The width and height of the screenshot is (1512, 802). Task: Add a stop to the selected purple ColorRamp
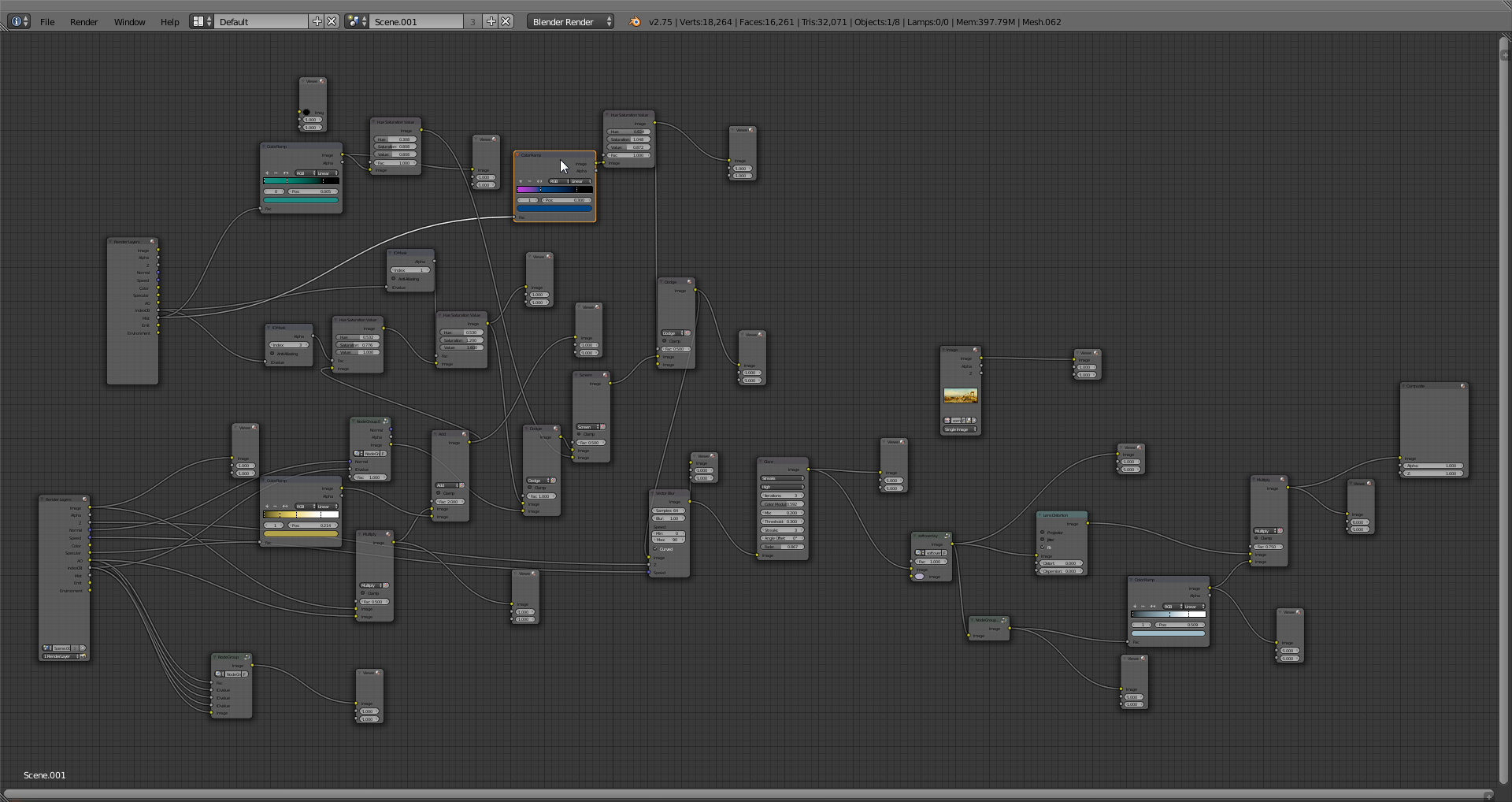point(521,181)
